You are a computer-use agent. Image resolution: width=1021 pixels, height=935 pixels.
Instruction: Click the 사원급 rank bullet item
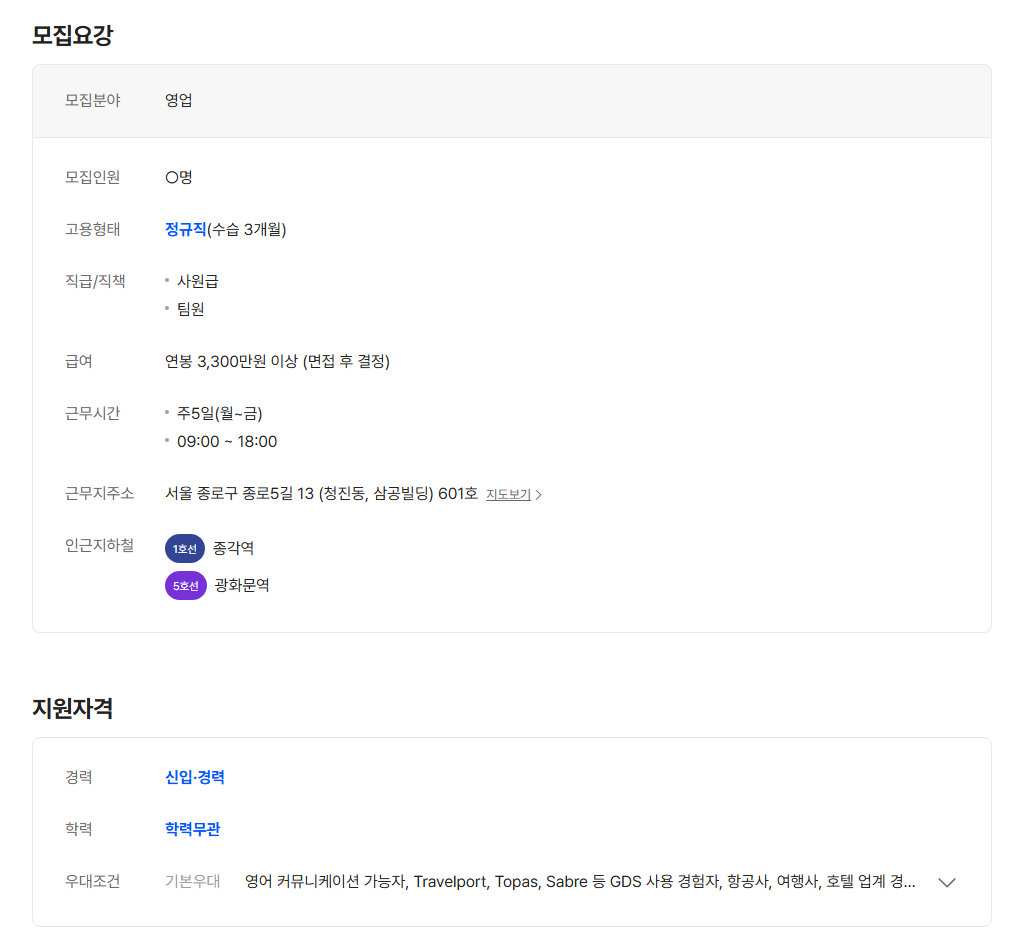tap(197, 281)
